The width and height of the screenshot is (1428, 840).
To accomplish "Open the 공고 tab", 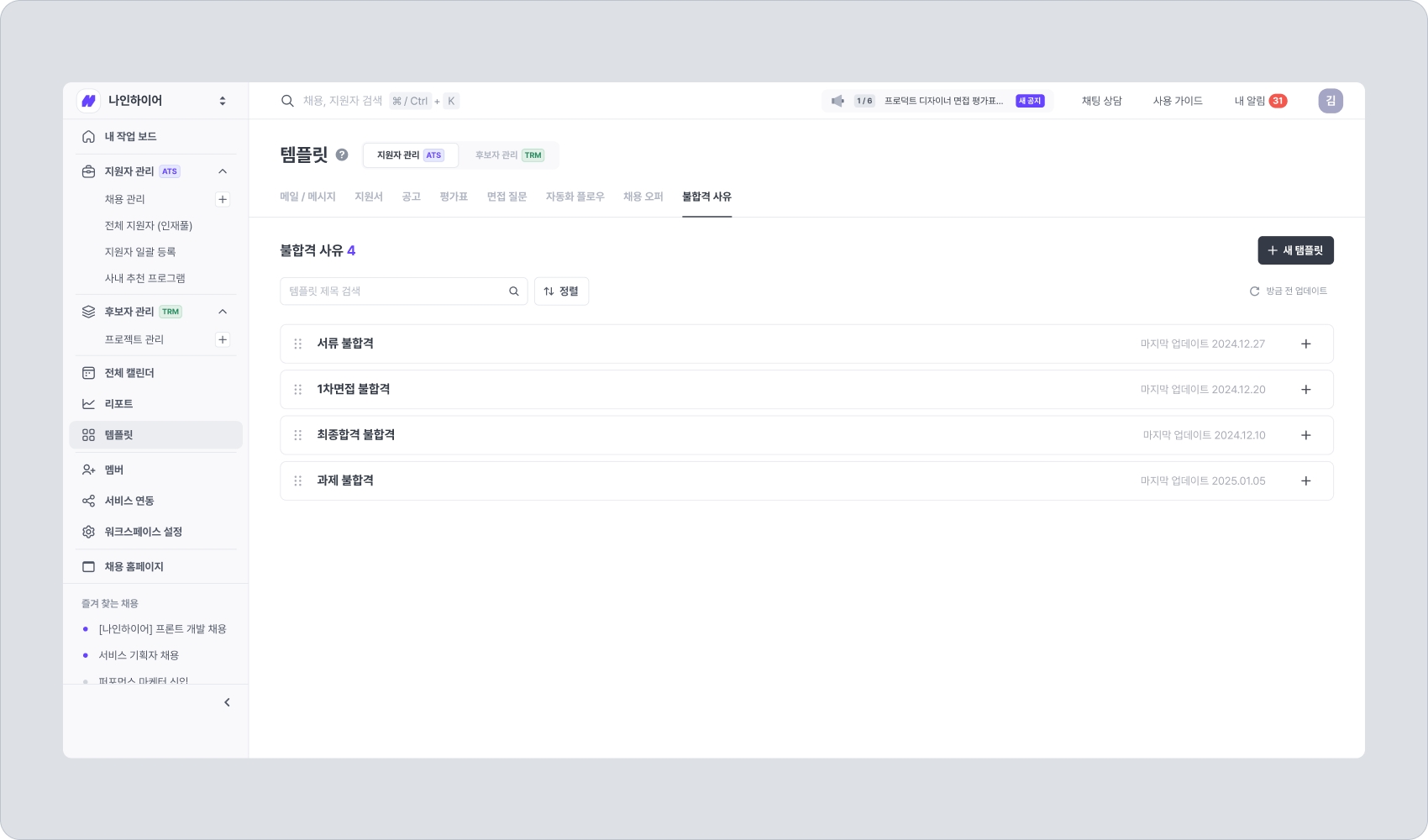I will pos(411,197).
